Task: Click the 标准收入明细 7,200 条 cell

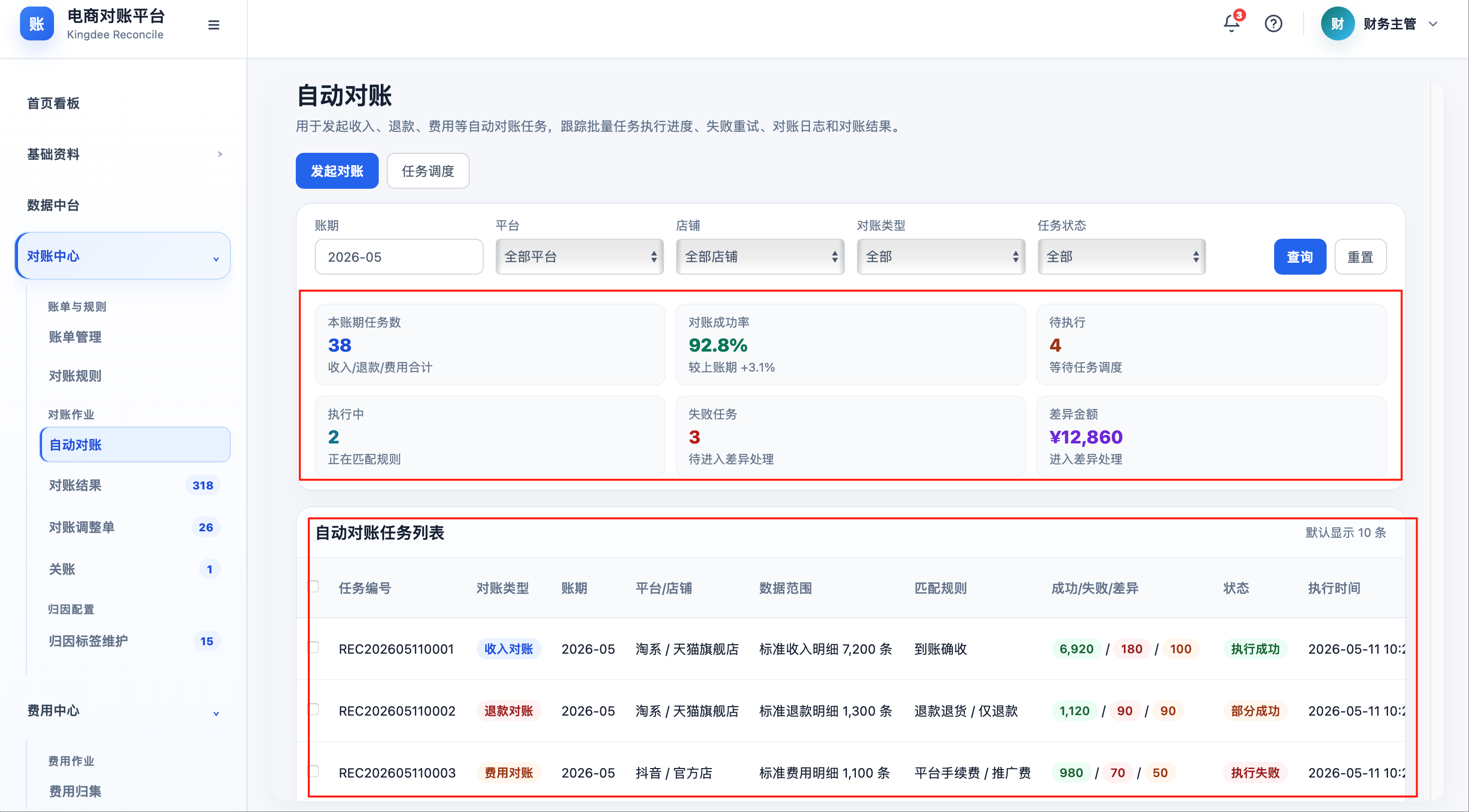Action: pos(825,649)
